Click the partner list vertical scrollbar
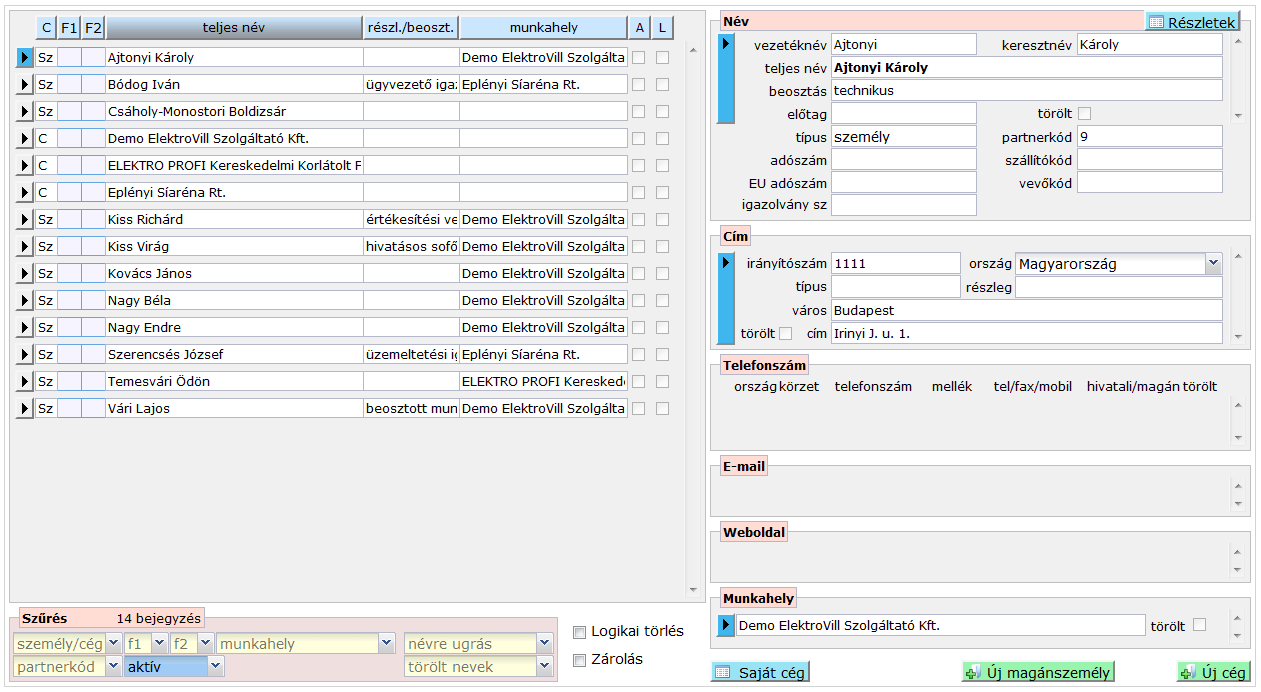This screenshot has width=1261, height=692. (692, 318)
